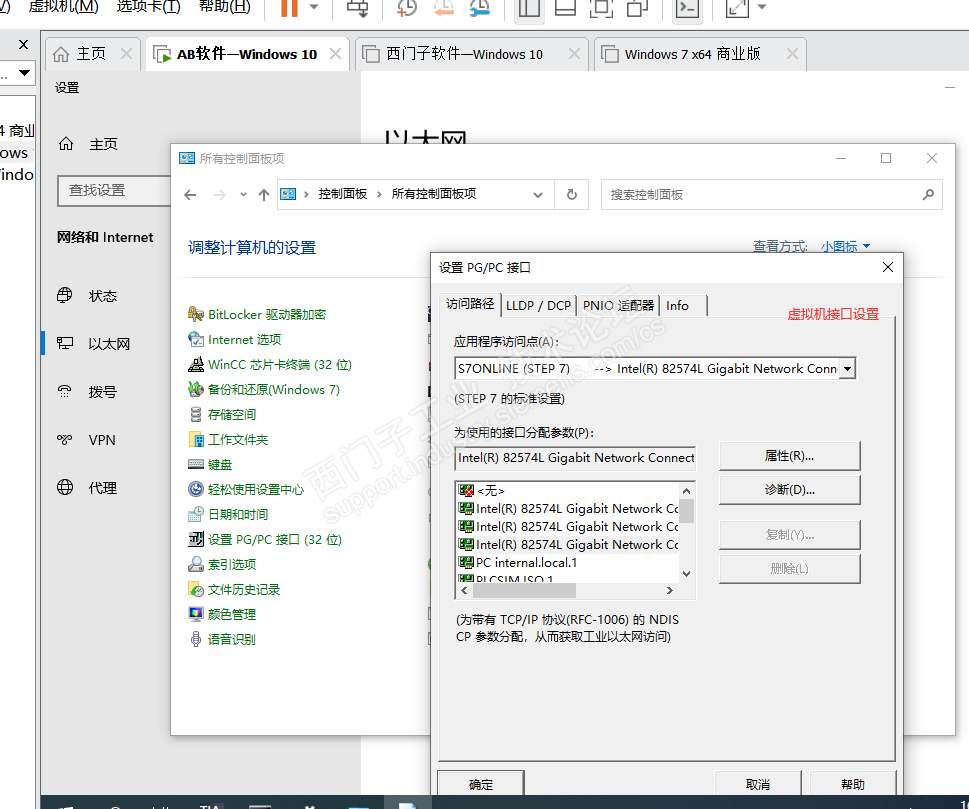The image size is (969, 809).
Task: Click the up arrow in Control Panel
Action: point(264,195)
